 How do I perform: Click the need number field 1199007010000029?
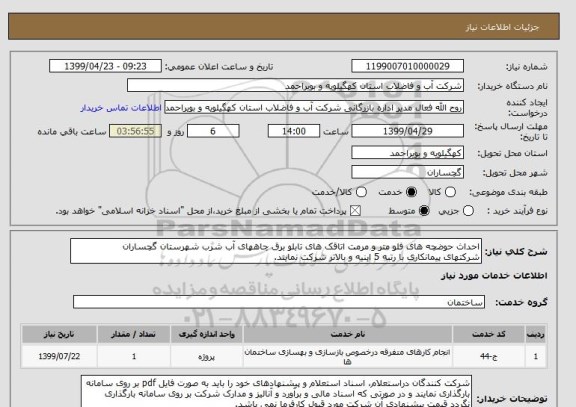(407, 66)
